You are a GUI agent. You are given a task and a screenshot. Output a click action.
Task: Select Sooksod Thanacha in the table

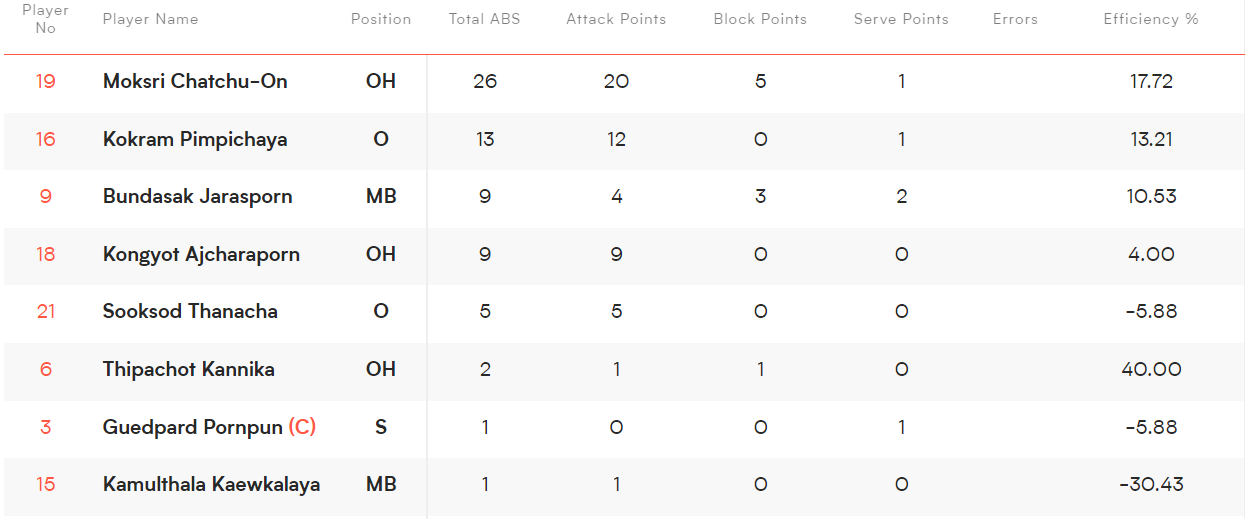[190, 311]
